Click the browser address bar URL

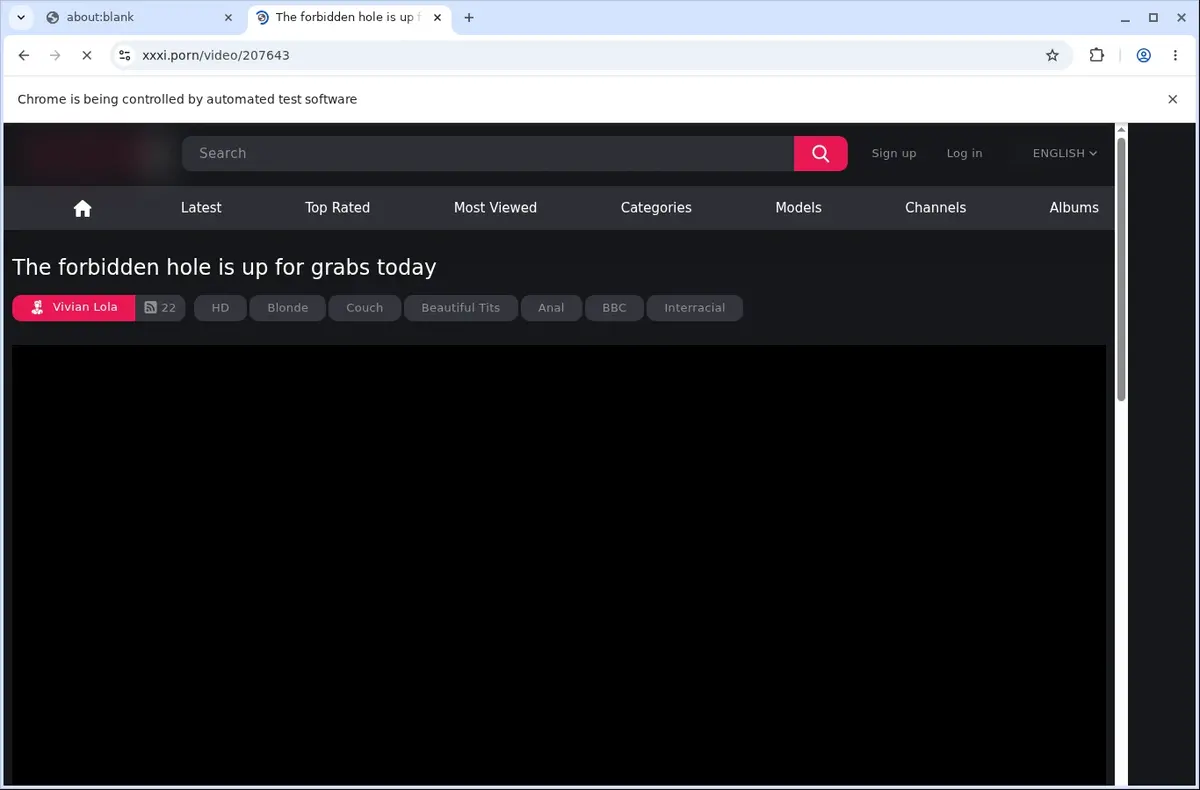pos(216,56)
